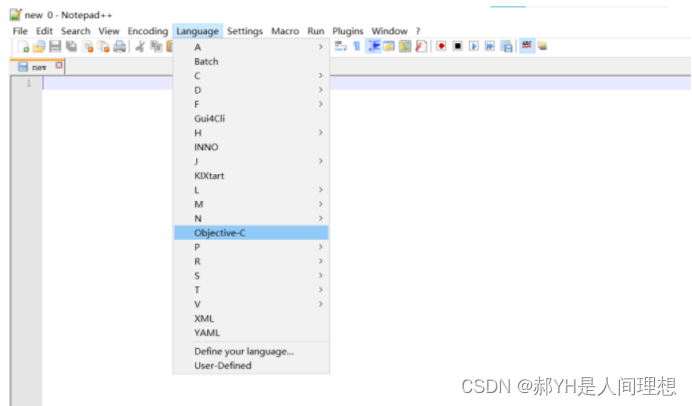692x406 pixels.
Task: Toggle Show All Characters pilcrow icon
Action: point(357,46)
